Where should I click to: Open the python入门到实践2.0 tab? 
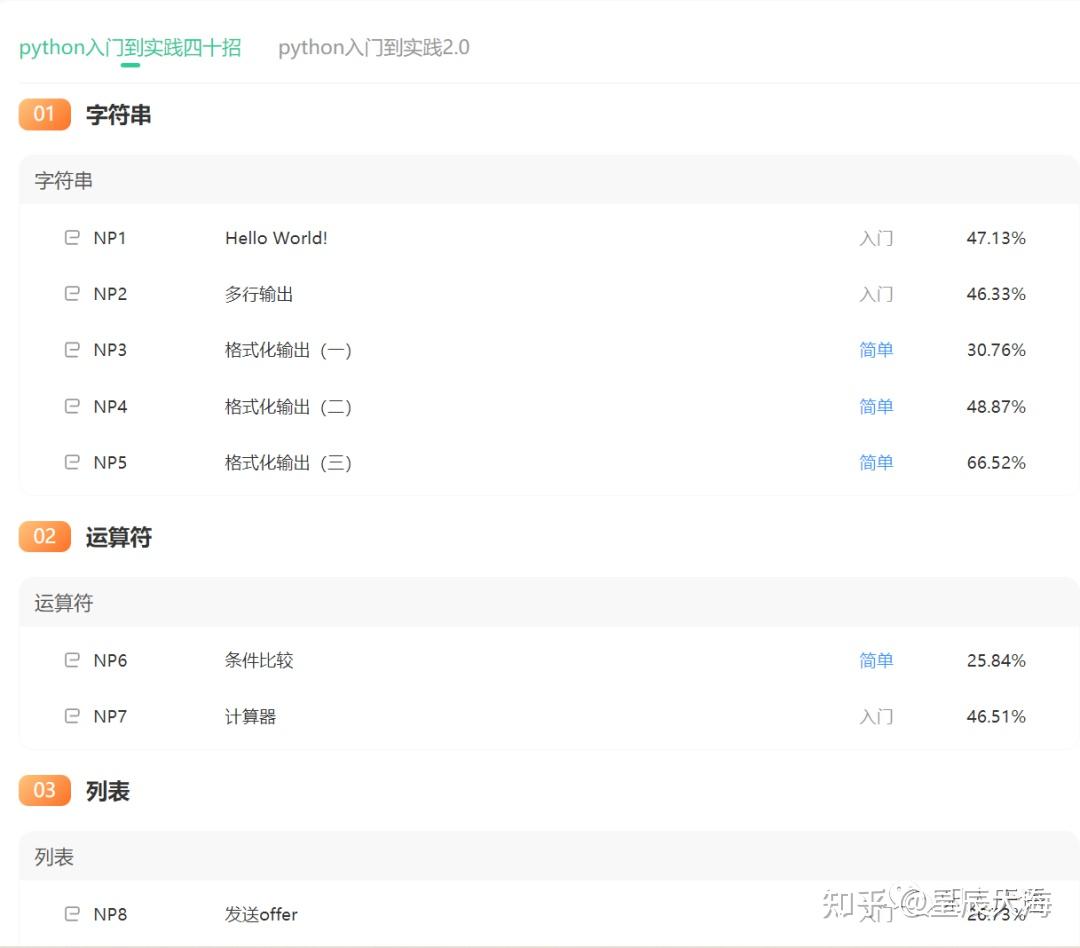(x=374, y=48)
